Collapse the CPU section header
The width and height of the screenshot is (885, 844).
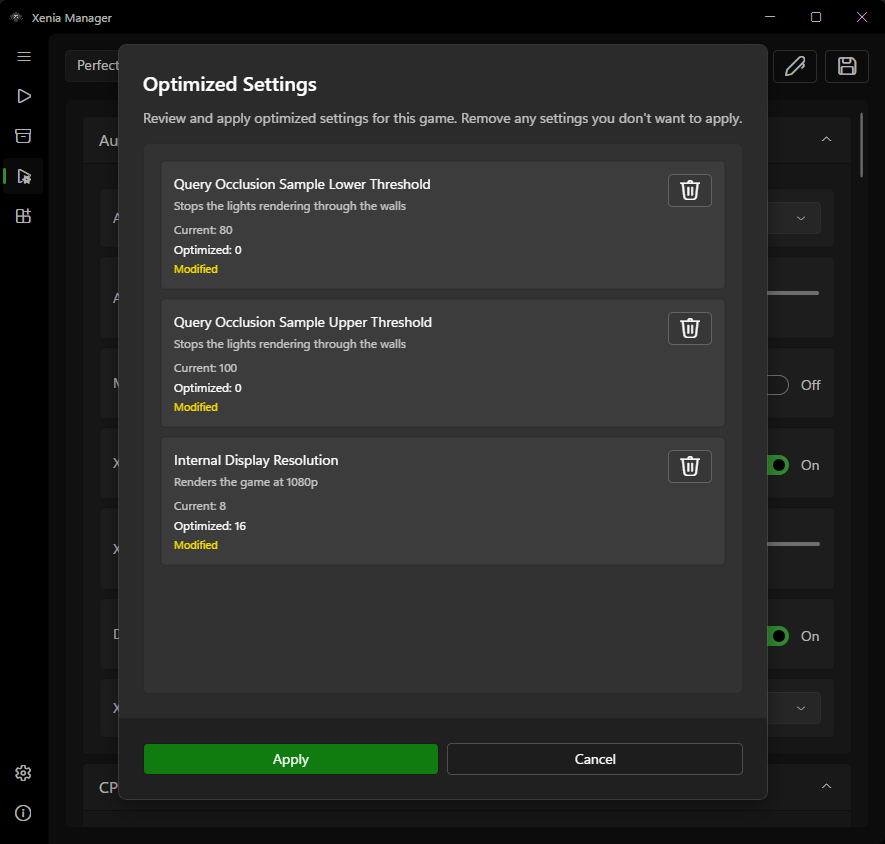point(826,788)
